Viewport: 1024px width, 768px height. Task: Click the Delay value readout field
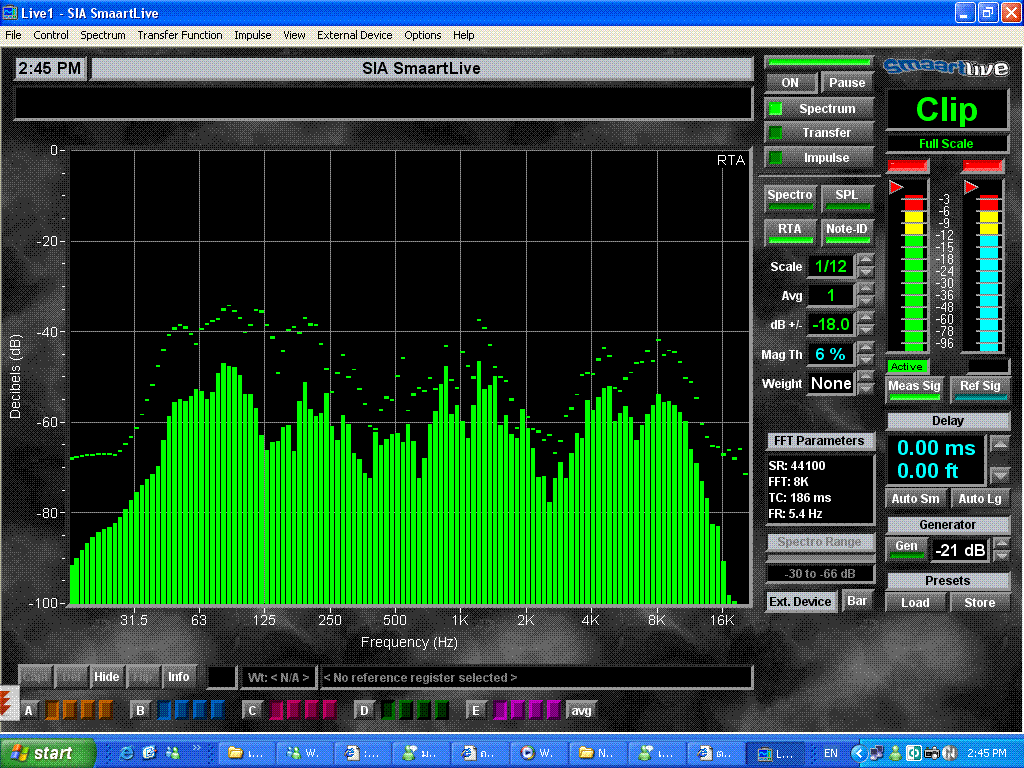pos(936,459)
